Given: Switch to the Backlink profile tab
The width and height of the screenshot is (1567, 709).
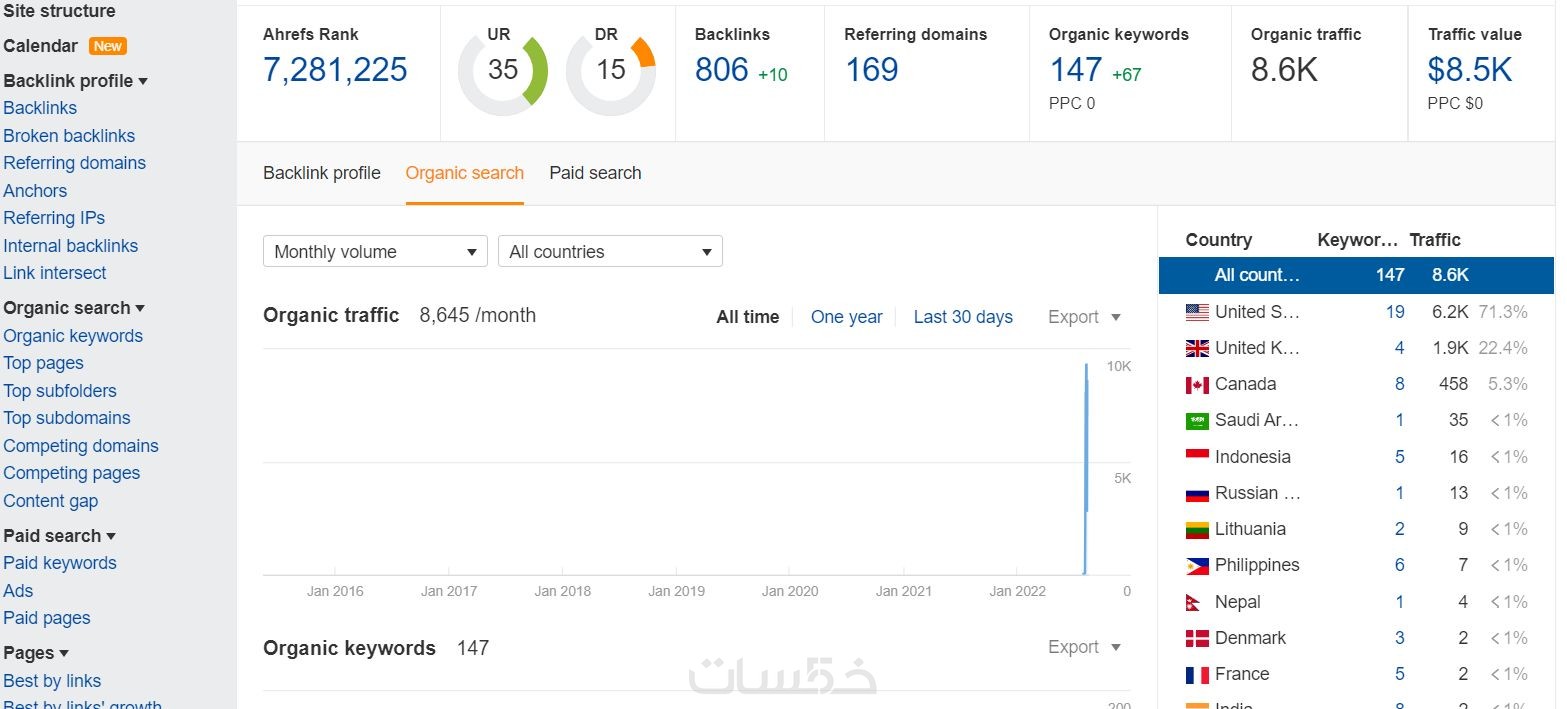Looking at the screenshot, I should 322,173.
